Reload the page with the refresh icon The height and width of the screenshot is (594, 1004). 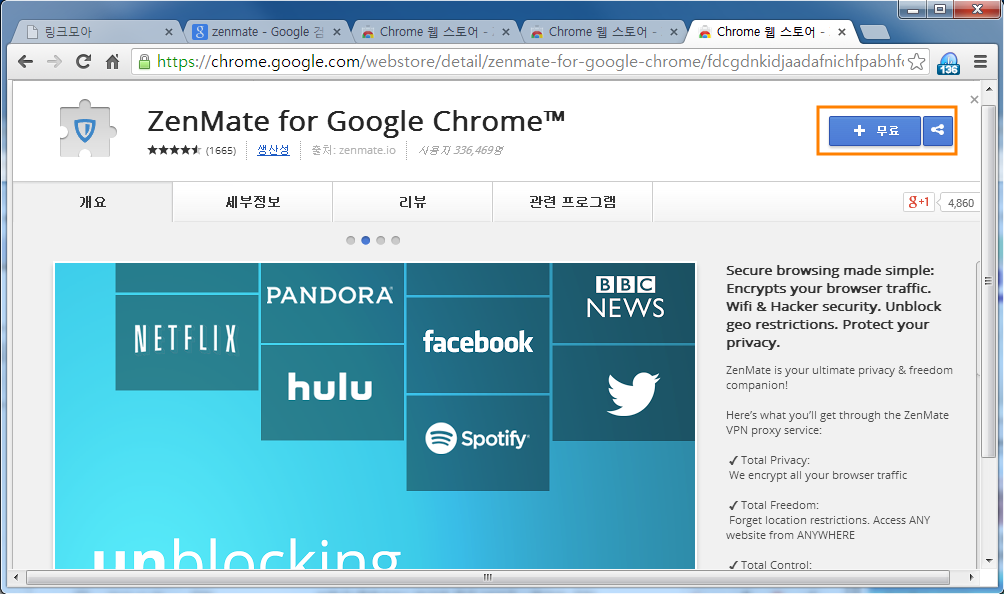pos(83,61)
